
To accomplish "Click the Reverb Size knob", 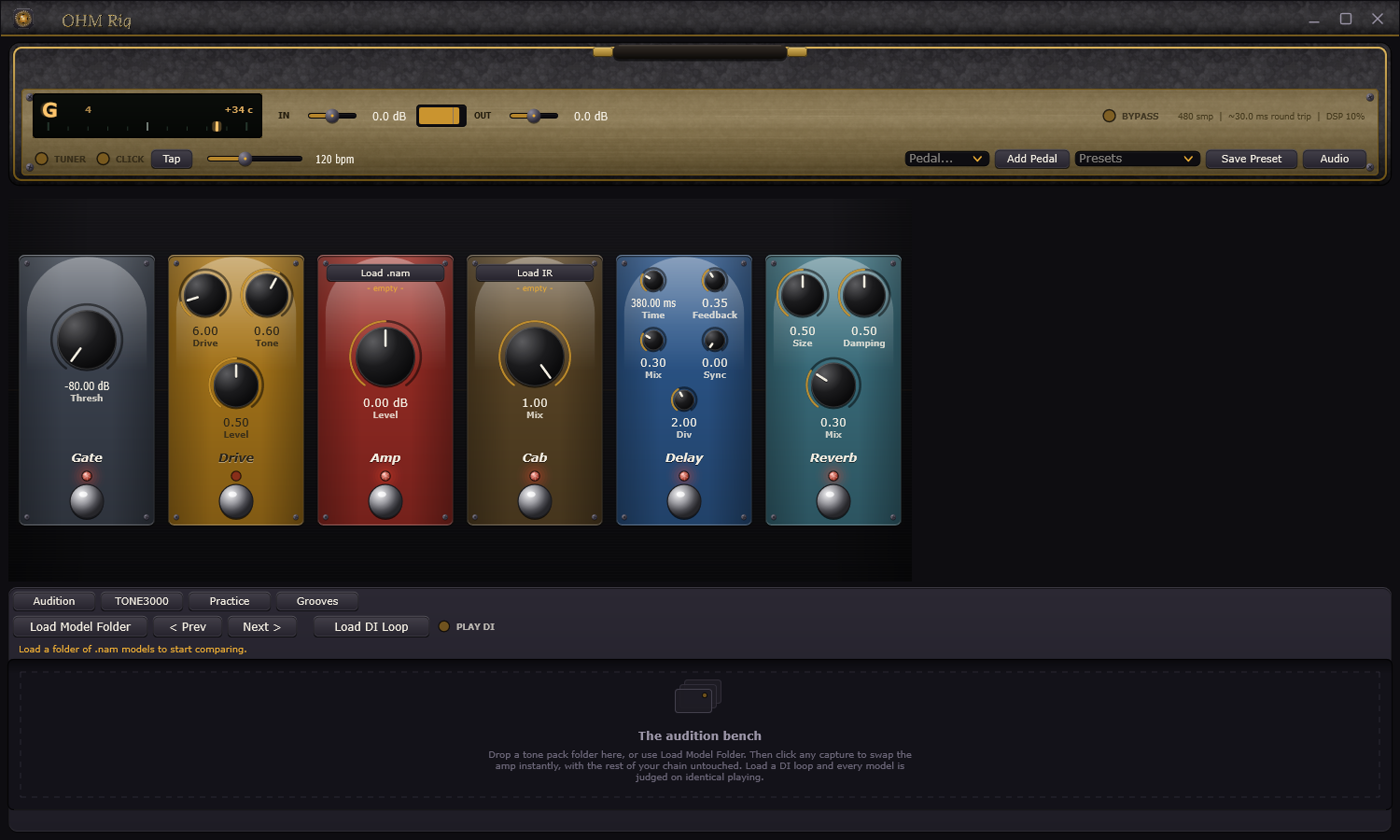I will (802, 296).
